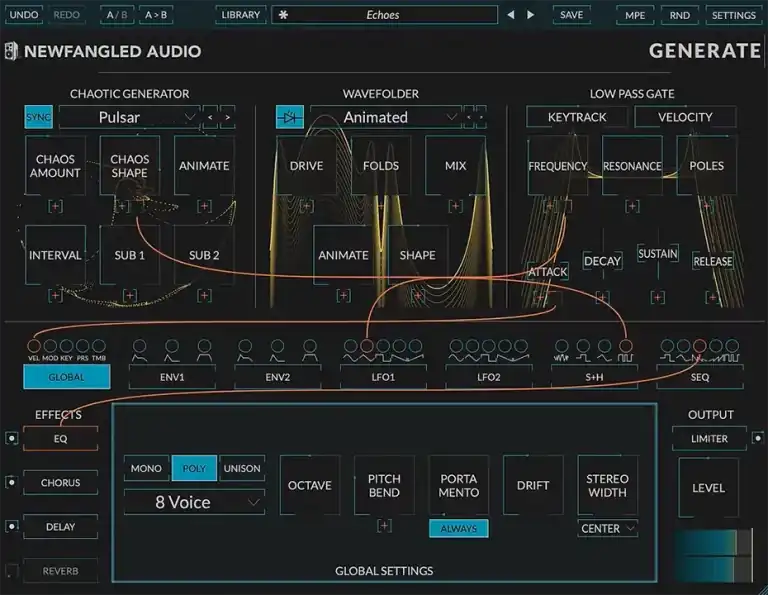Open the GLOBAL settings tab

67,377
